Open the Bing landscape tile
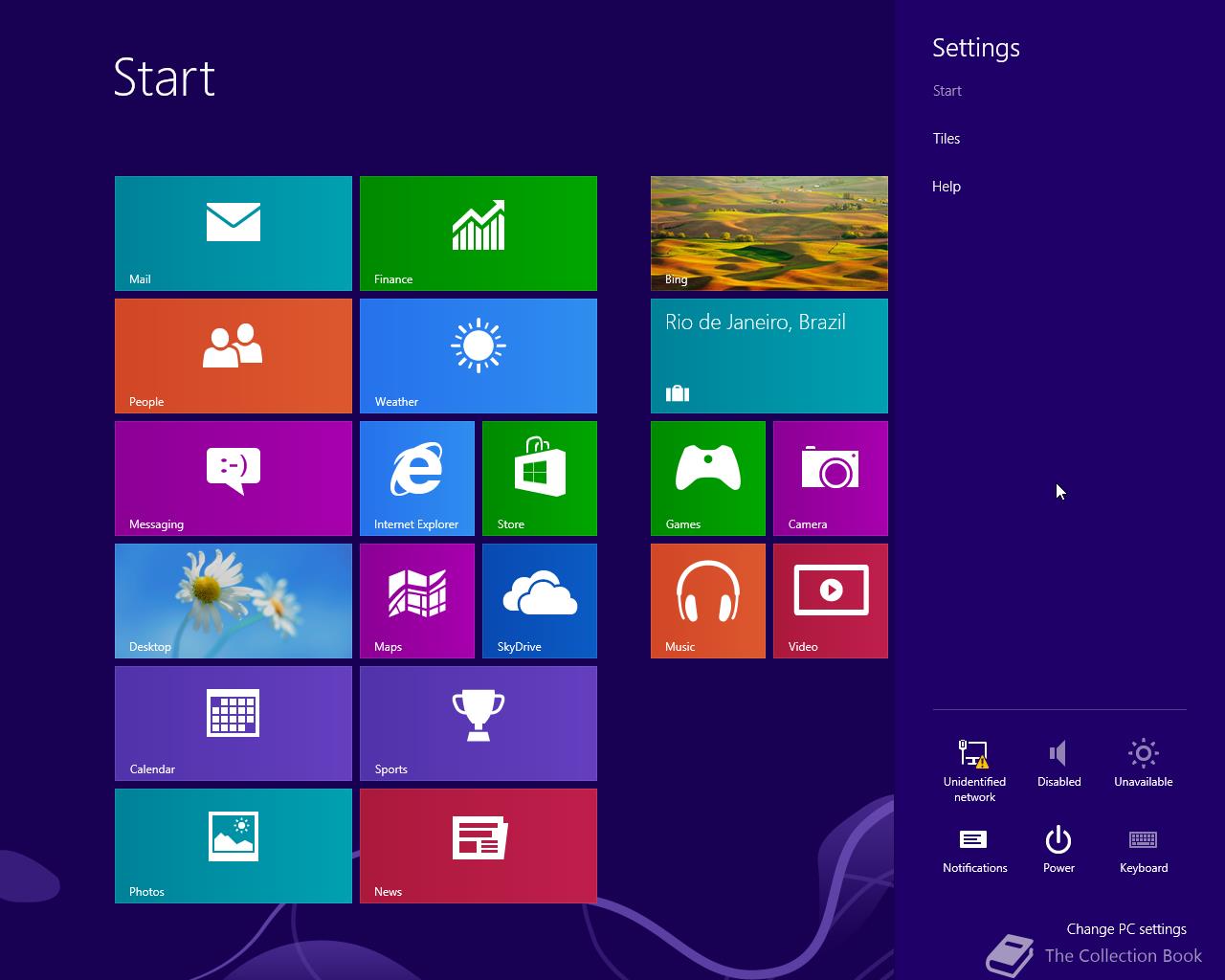1225x980 pixels. click(x=769, y=234)
